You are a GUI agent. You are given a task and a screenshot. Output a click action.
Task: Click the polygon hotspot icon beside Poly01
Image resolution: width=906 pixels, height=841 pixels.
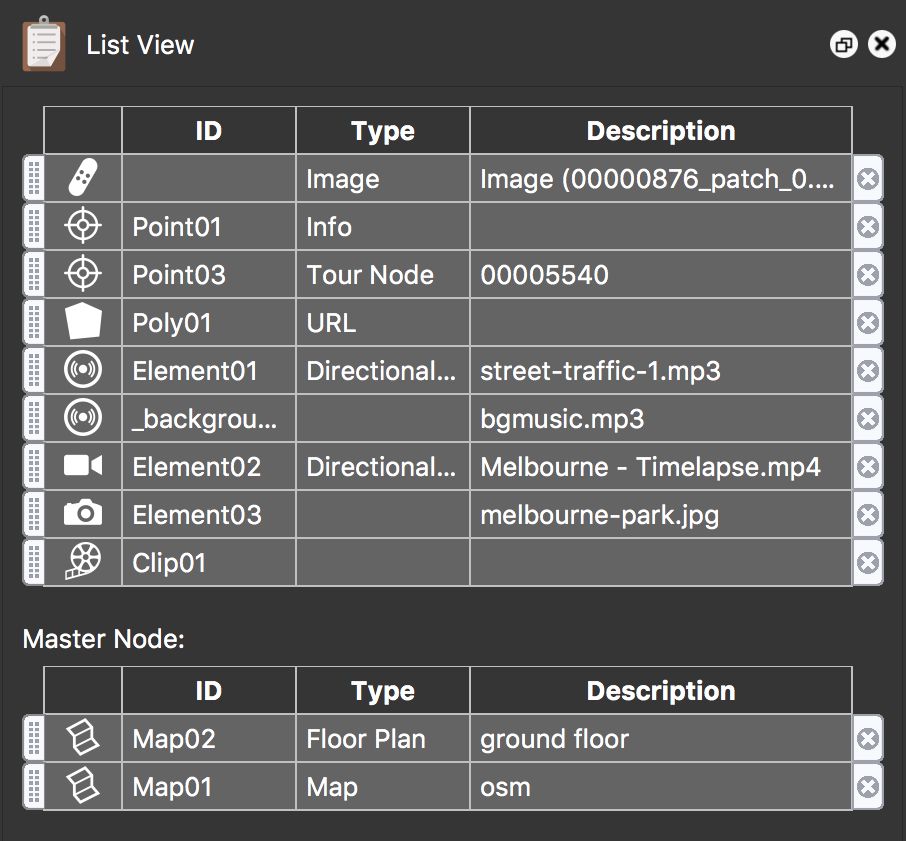83,322
